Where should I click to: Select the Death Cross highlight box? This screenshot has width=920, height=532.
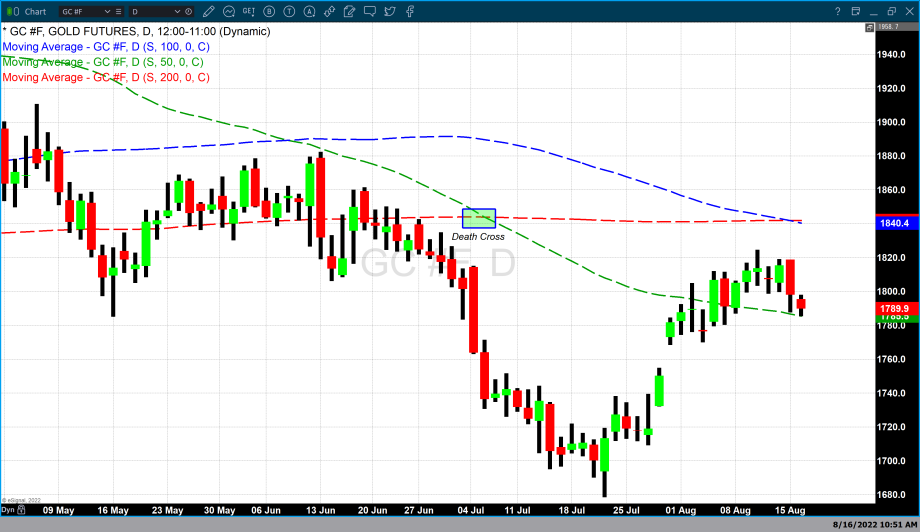pos(479,218)
